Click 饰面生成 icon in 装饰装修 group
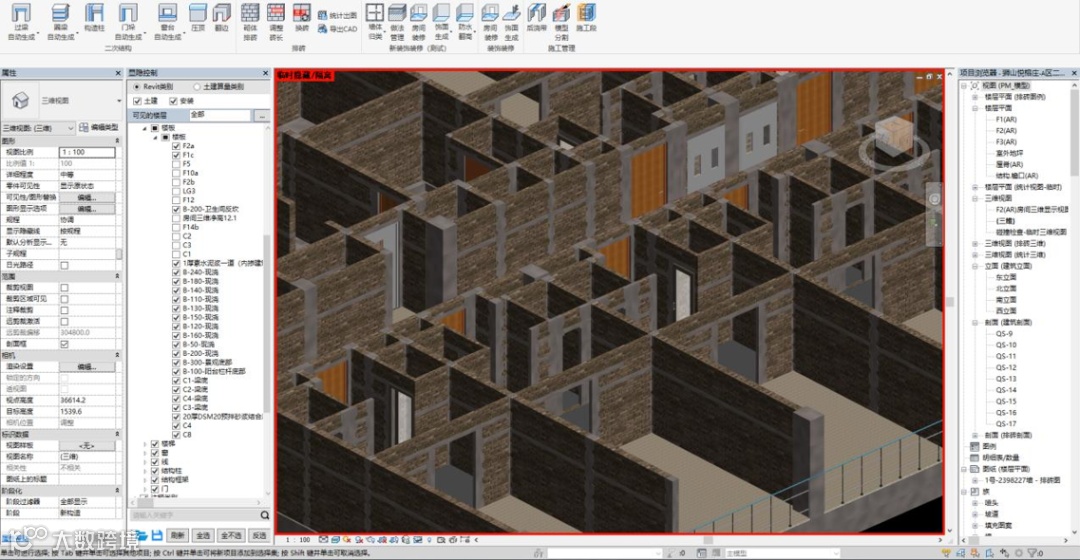1080x560 pixels. 511,13
